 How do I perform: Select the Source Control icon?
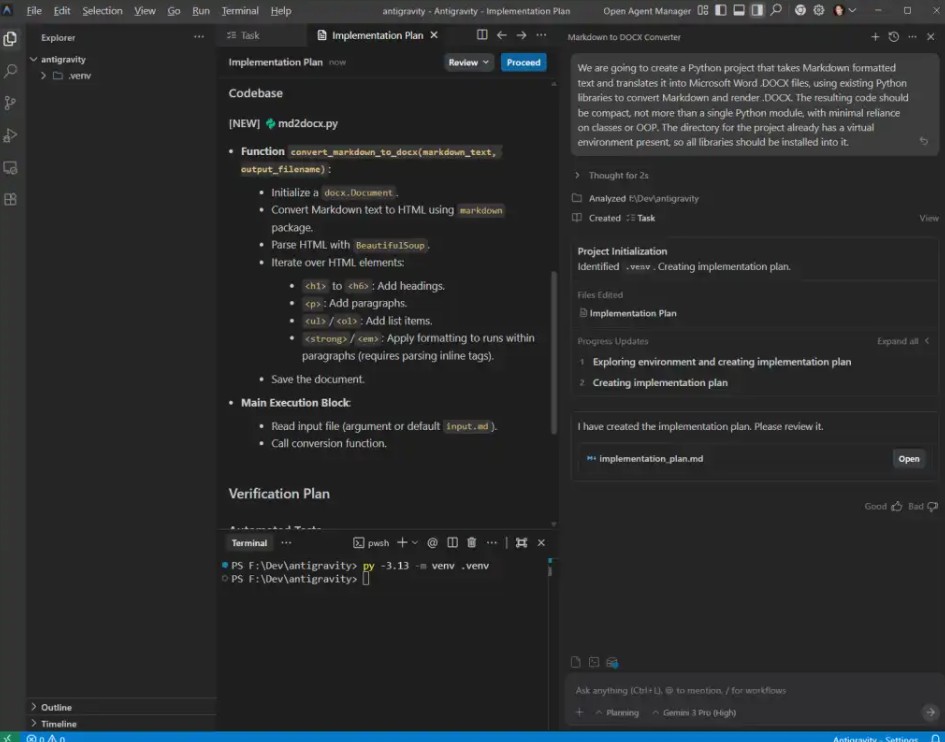11,102
